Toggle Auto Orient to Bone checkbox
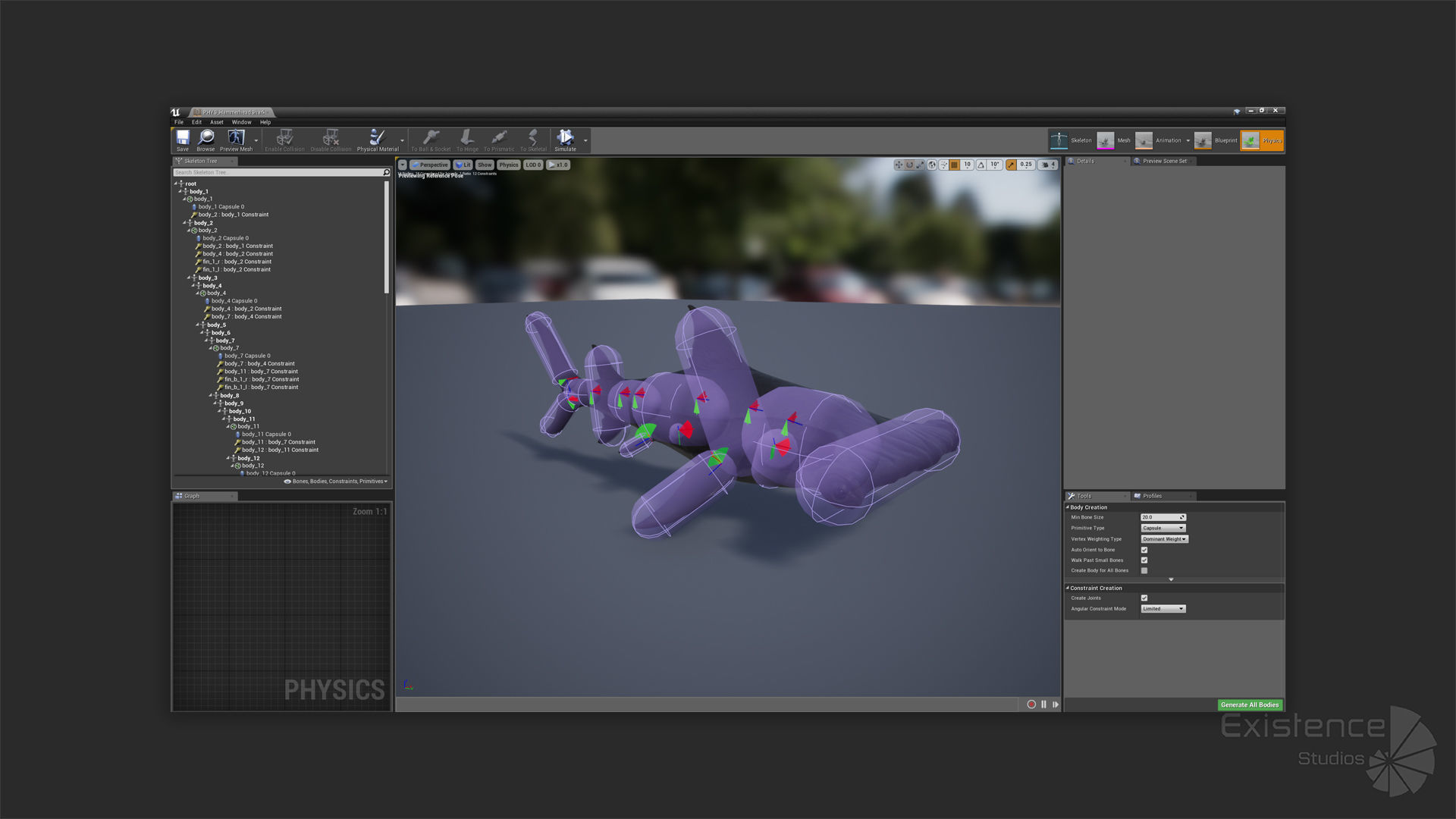 [x=1144, y=550]
